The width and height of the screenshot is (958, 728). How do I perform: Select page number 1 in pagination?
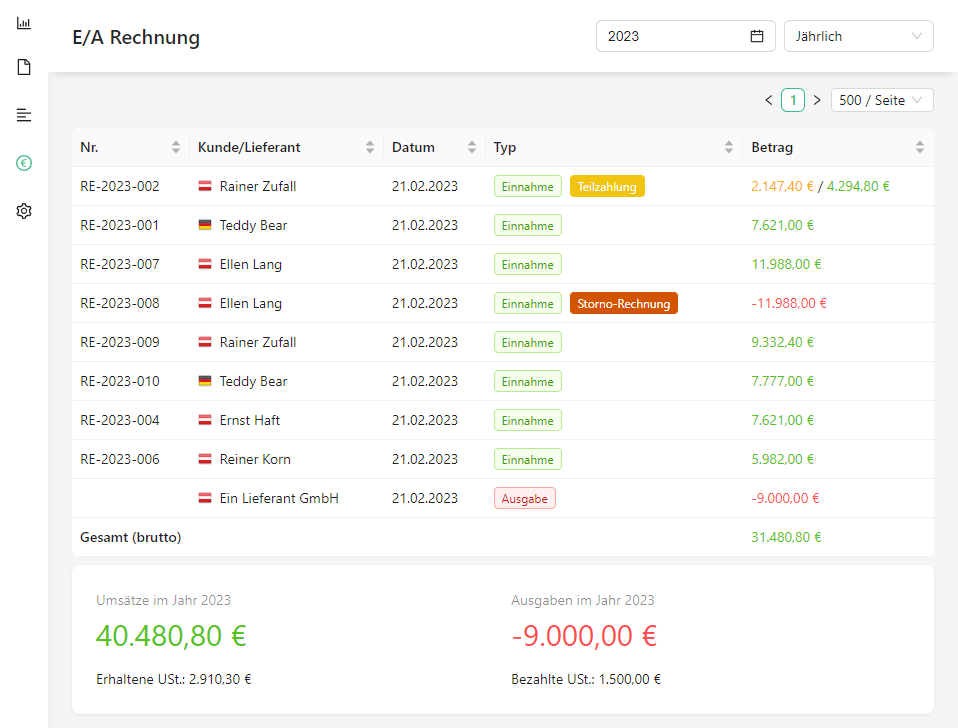point(793,100)
